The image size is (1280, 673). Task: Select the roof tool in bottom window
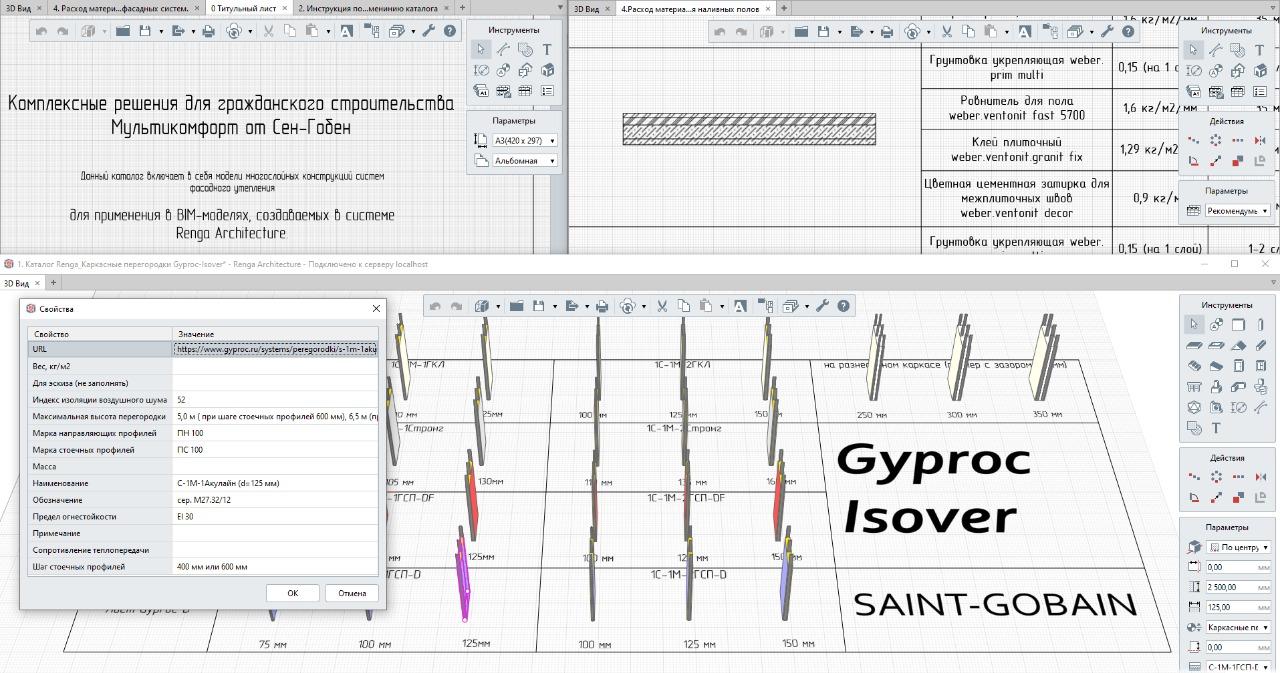coord(1238,345)
